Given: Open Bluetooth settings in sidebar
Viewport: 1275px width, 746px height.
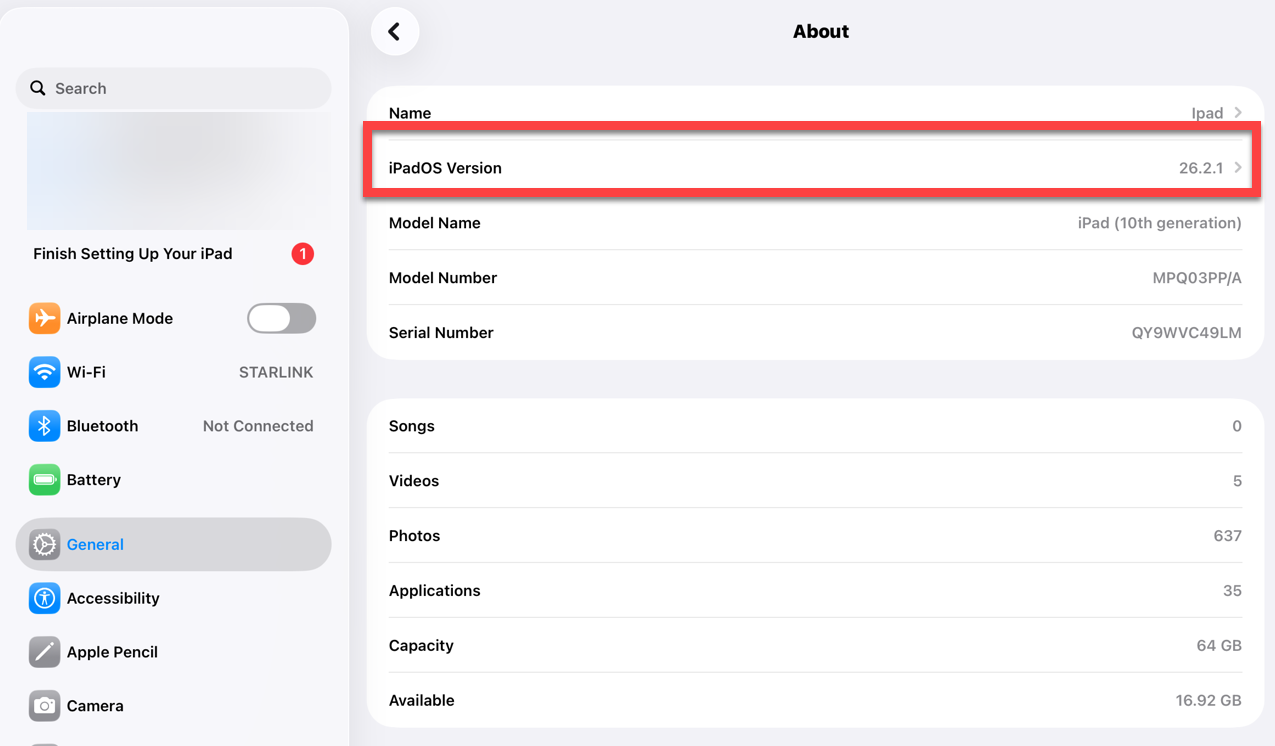Looking at the screenshot, I should click(x=174, y=426).
